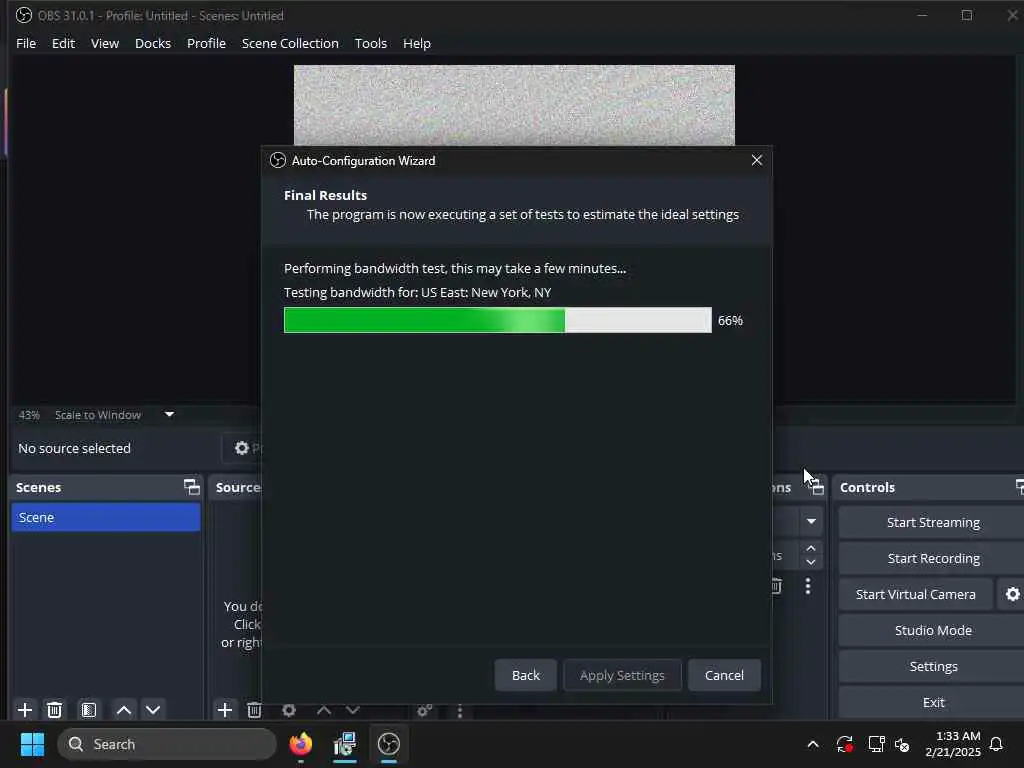Open Settings from Controls dock
1024x768 pixels.
pos(933,666)
